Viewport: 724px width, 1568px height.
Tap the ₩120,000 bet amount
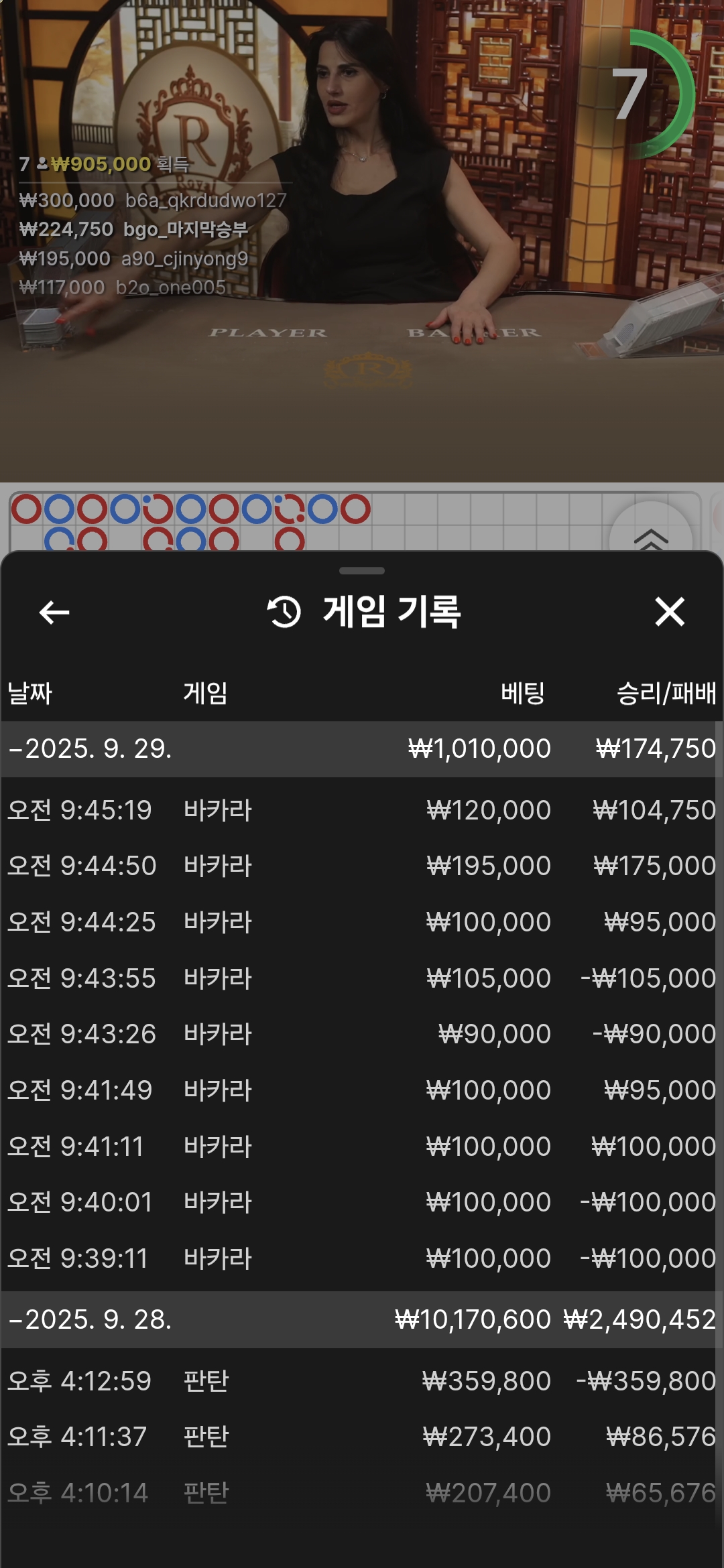point(489,810)
